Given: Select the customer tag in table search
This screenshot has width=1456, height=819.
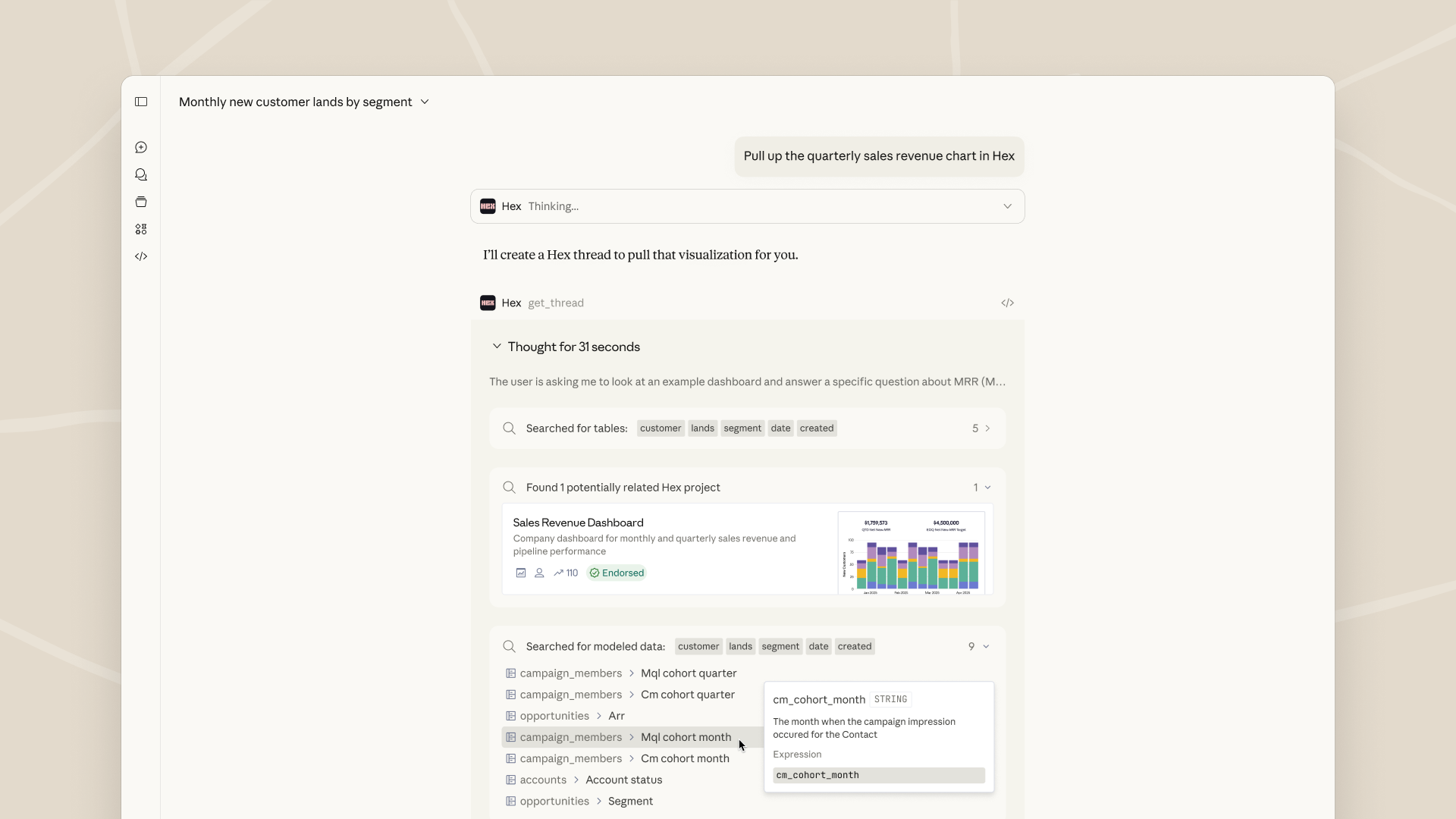Looking at the screenshot, I should (660, 428).
